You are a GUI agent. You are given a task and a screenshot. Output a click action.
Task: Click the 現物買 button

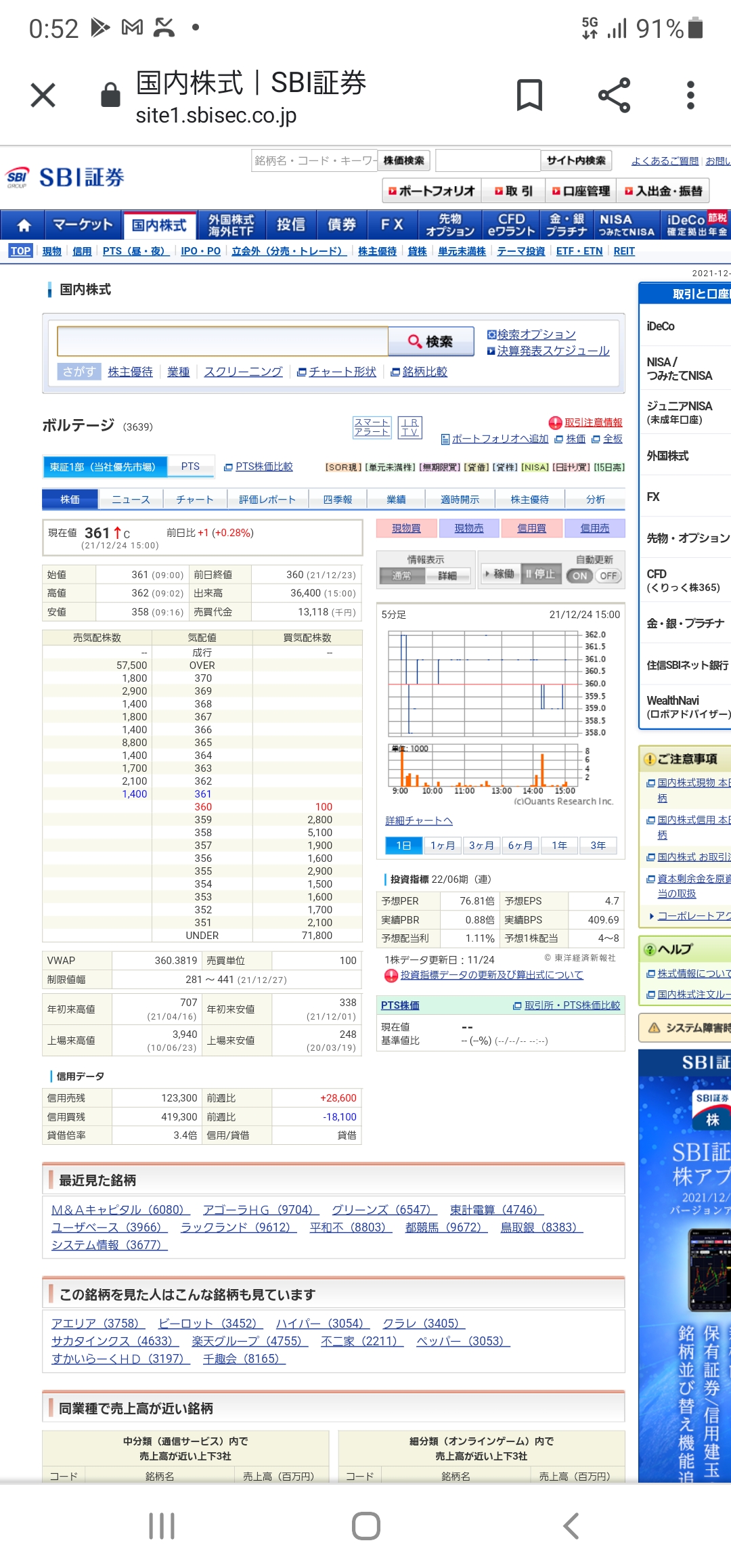406,528
